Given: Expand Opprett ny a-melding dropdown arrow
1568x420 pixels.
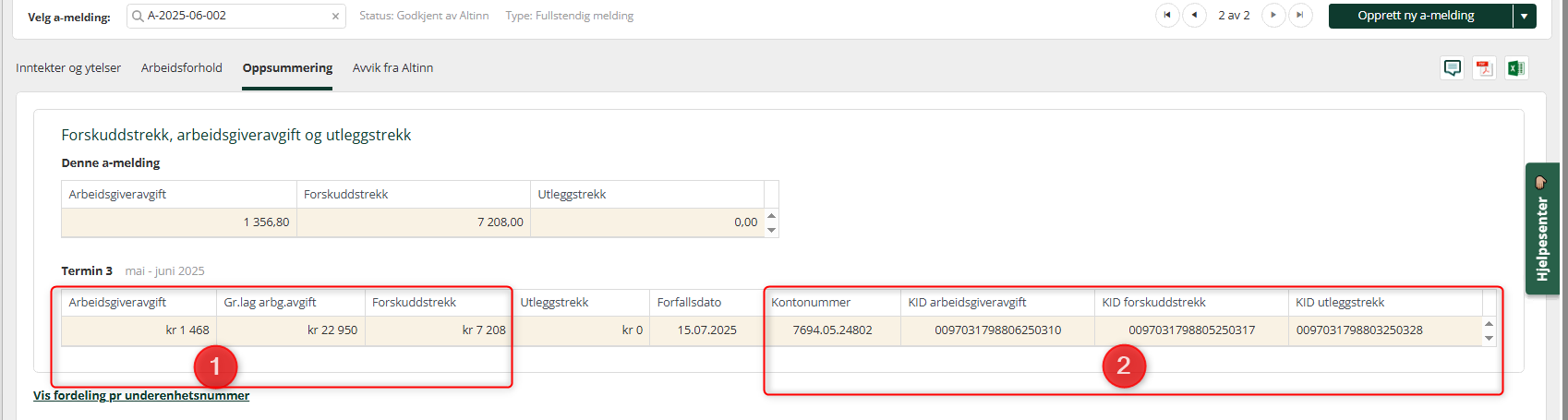Looking at the screenshot, I should (x=1525, y=16).
